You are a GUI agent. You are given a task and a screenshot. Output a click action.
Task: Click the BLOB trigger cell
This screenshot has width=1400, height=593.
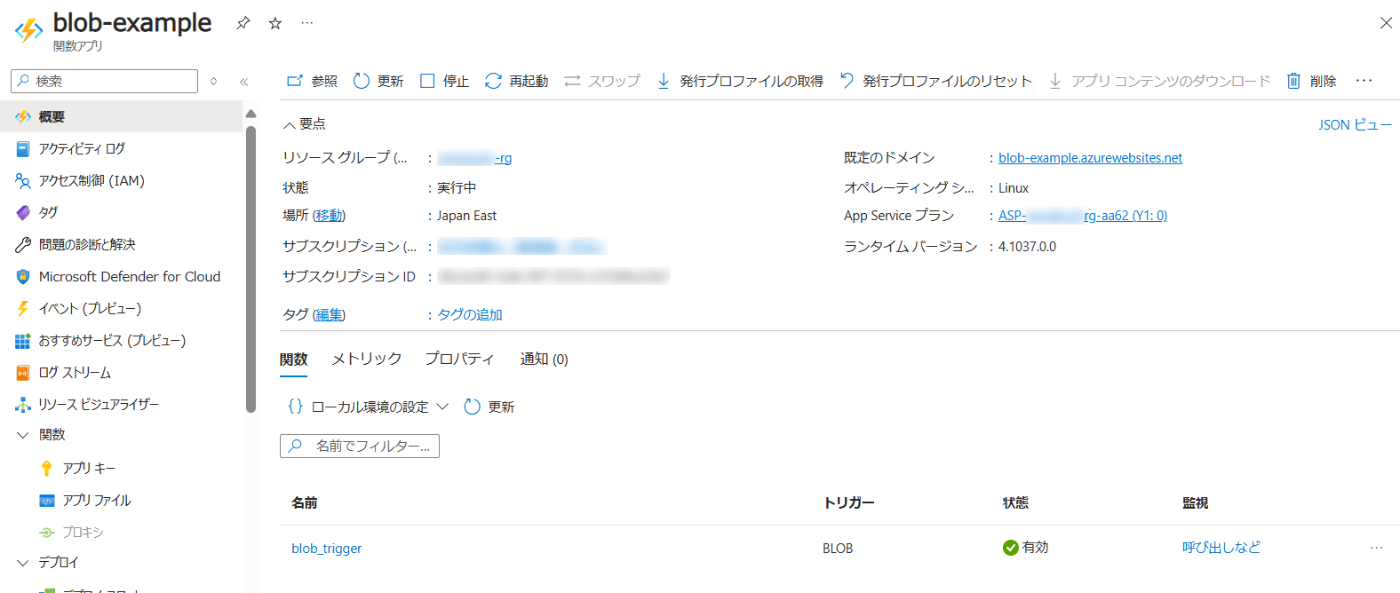pos(838,548)
